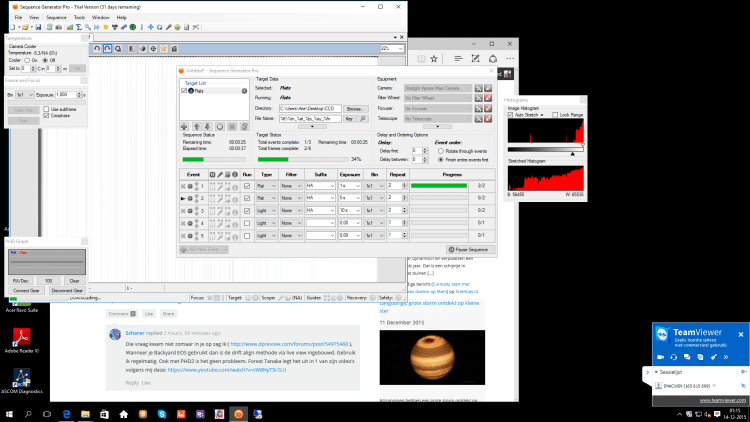Viewport: 750px width, 422px height.
Task: Click the web note icon in Edge
Action: (x=475, y=58)
